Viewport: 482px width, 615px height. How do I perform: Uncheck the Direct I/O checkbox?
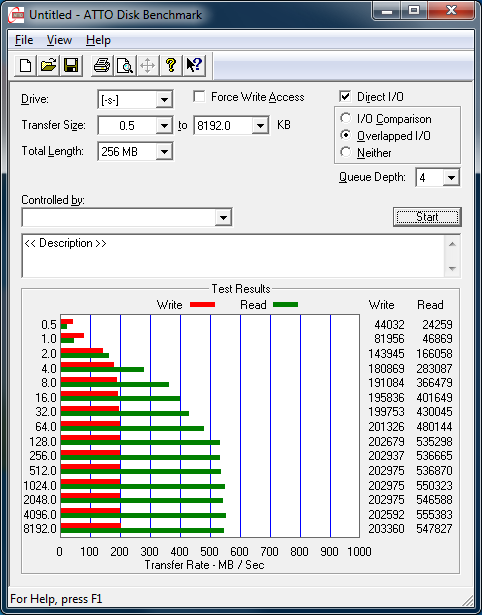coord(345,96)
